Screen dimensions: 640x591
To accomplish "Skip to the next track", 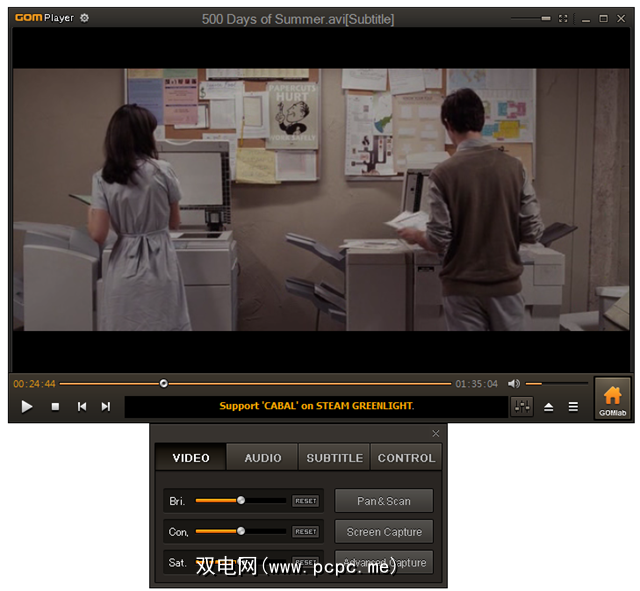I will click(106, 407).
